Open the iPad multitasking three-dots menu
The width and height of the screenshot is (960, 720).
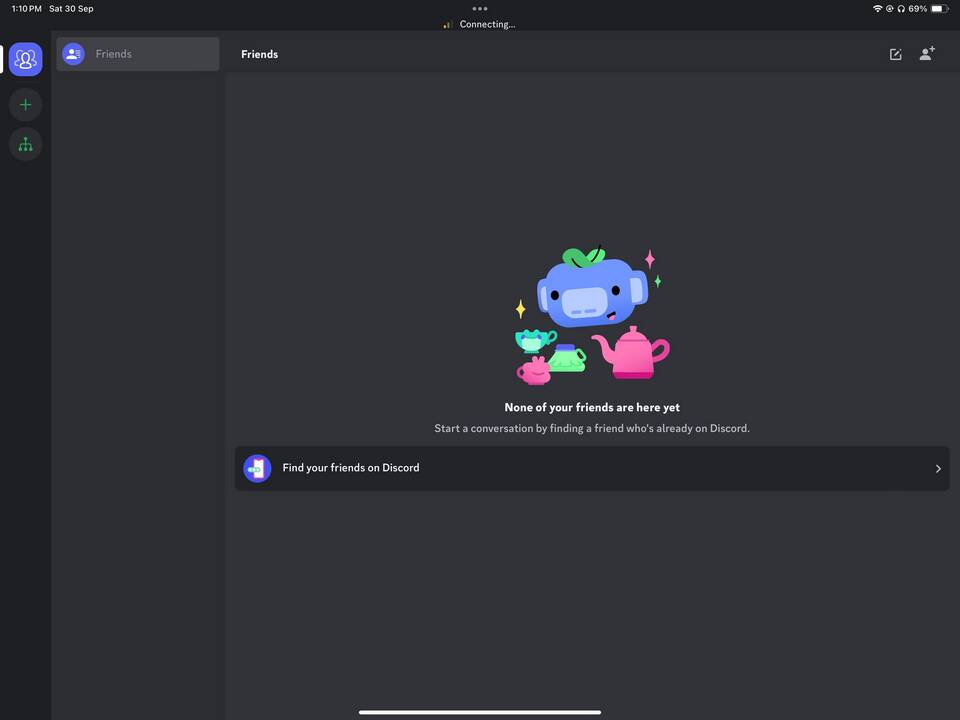point(480,9)
